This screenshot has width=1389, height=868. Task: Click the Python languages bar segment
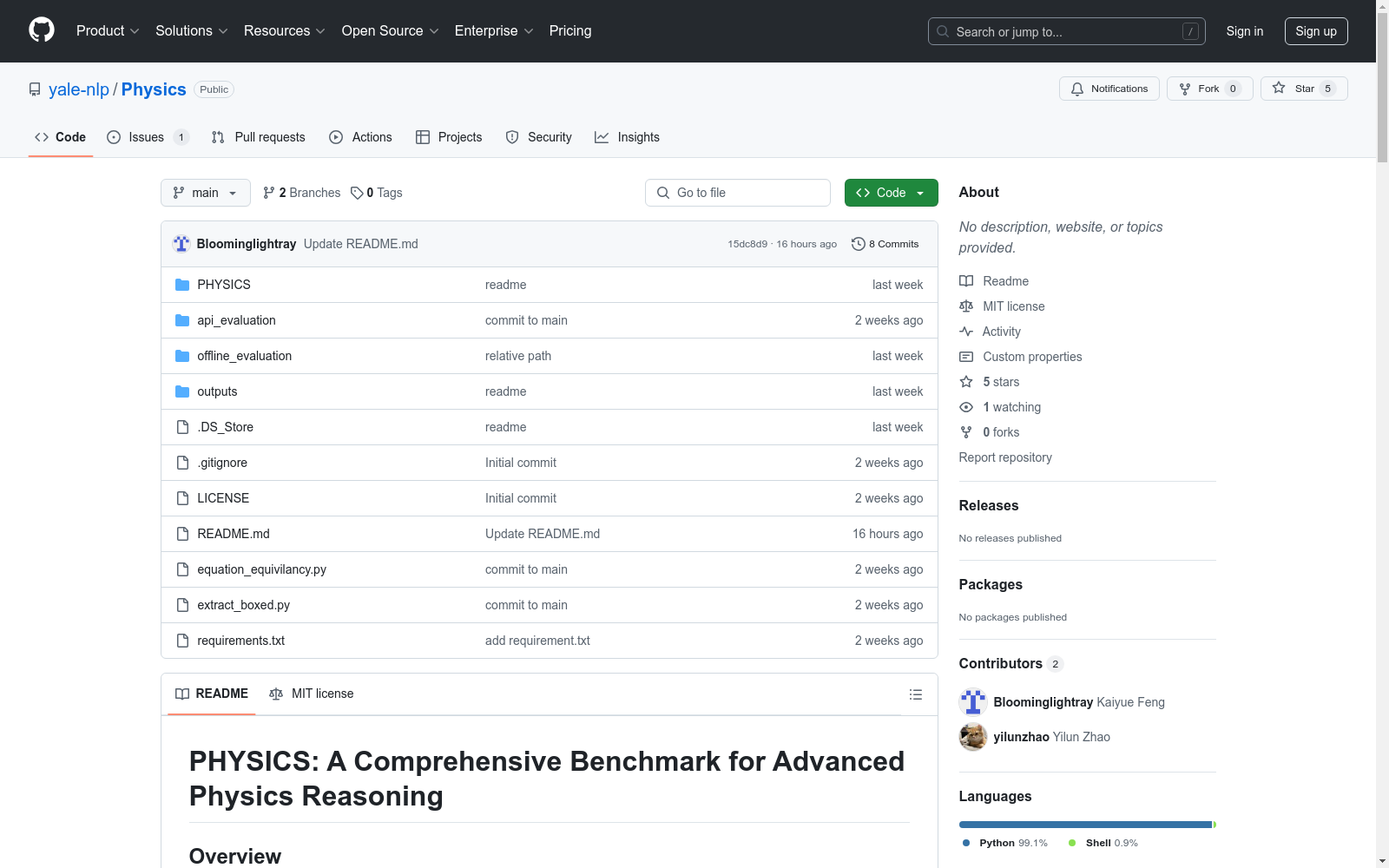[1085, 825]
